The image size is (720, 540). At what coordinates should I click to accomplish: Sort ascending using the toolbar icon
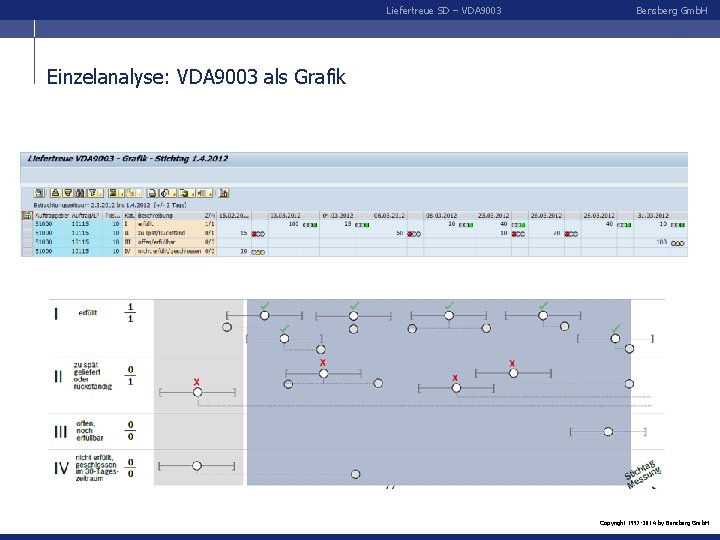56,193
